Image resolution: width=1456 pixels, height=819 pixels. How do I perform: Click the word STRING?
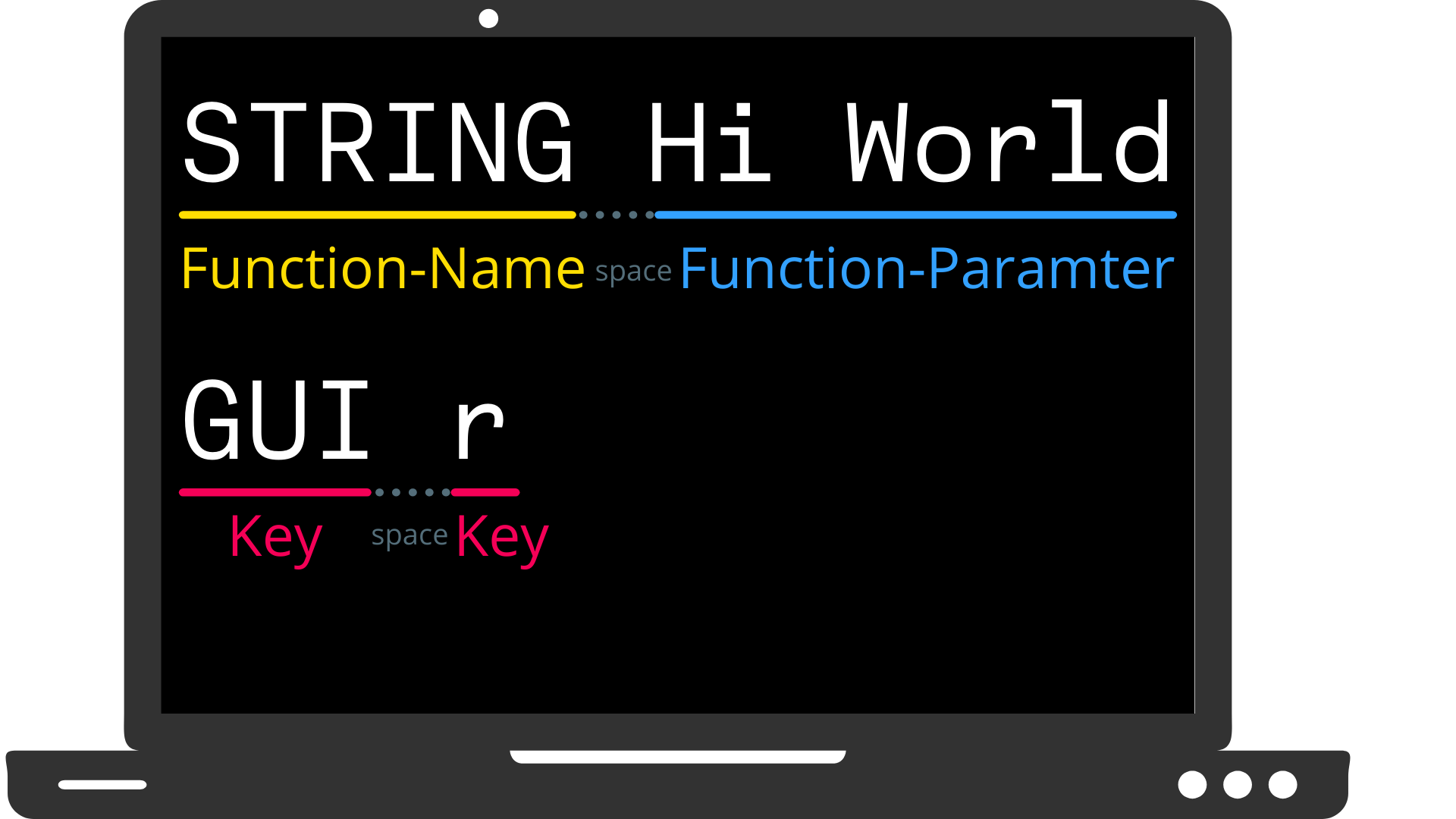pyautogui.click(x=378, y=143)
